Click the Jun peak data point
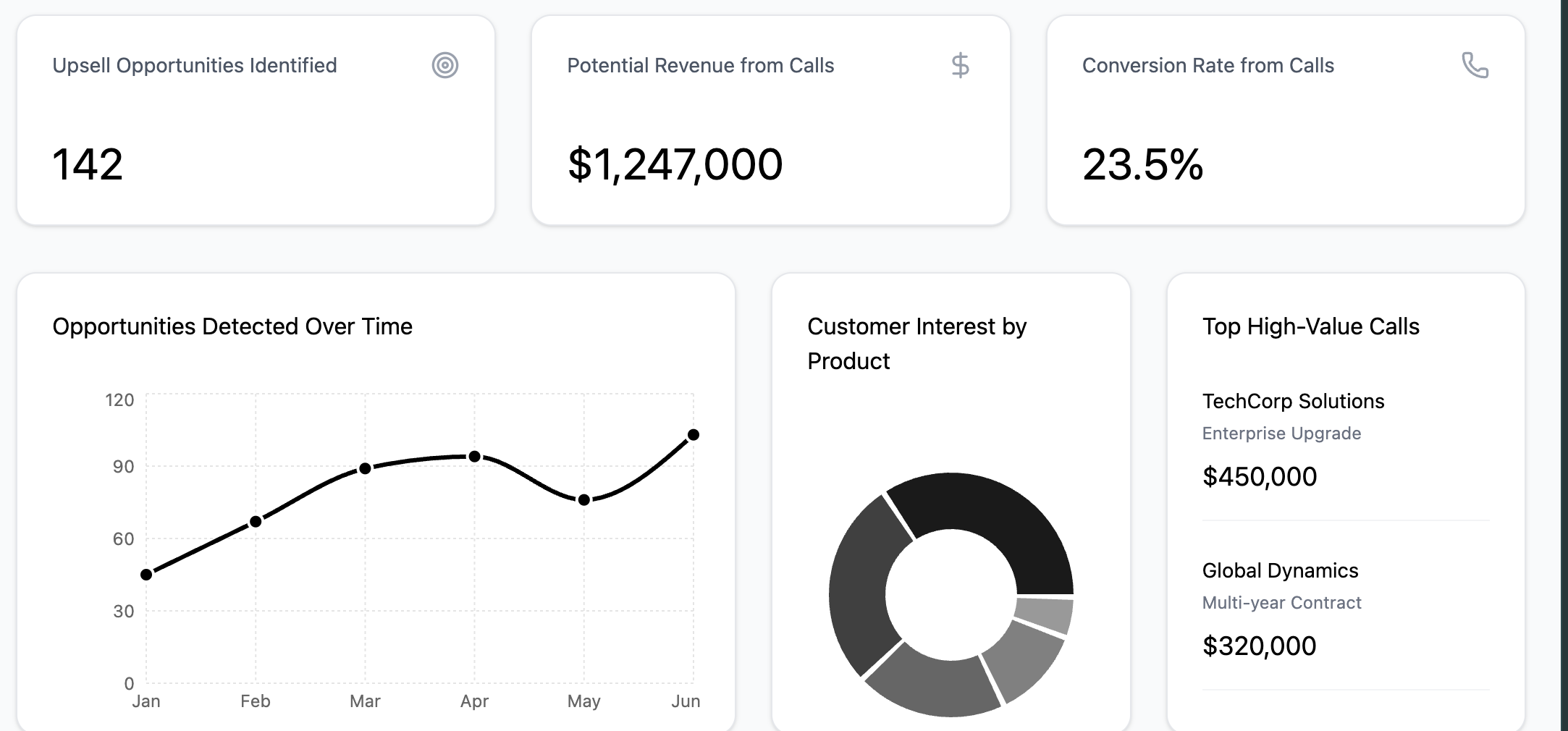 point(693,435)
